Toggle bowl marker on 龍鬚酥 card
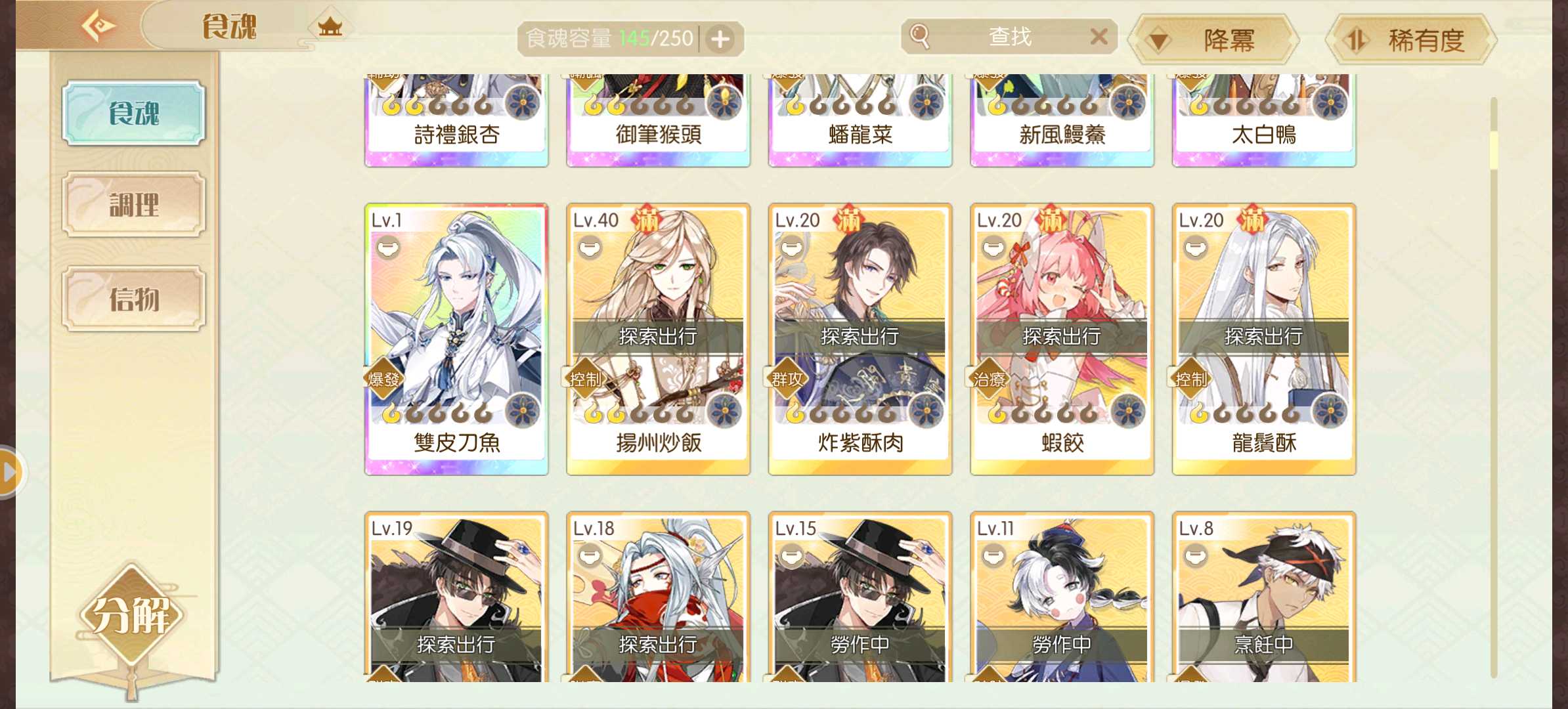The width and height of the screenshot is (1568, 709). click(1196, 248)
